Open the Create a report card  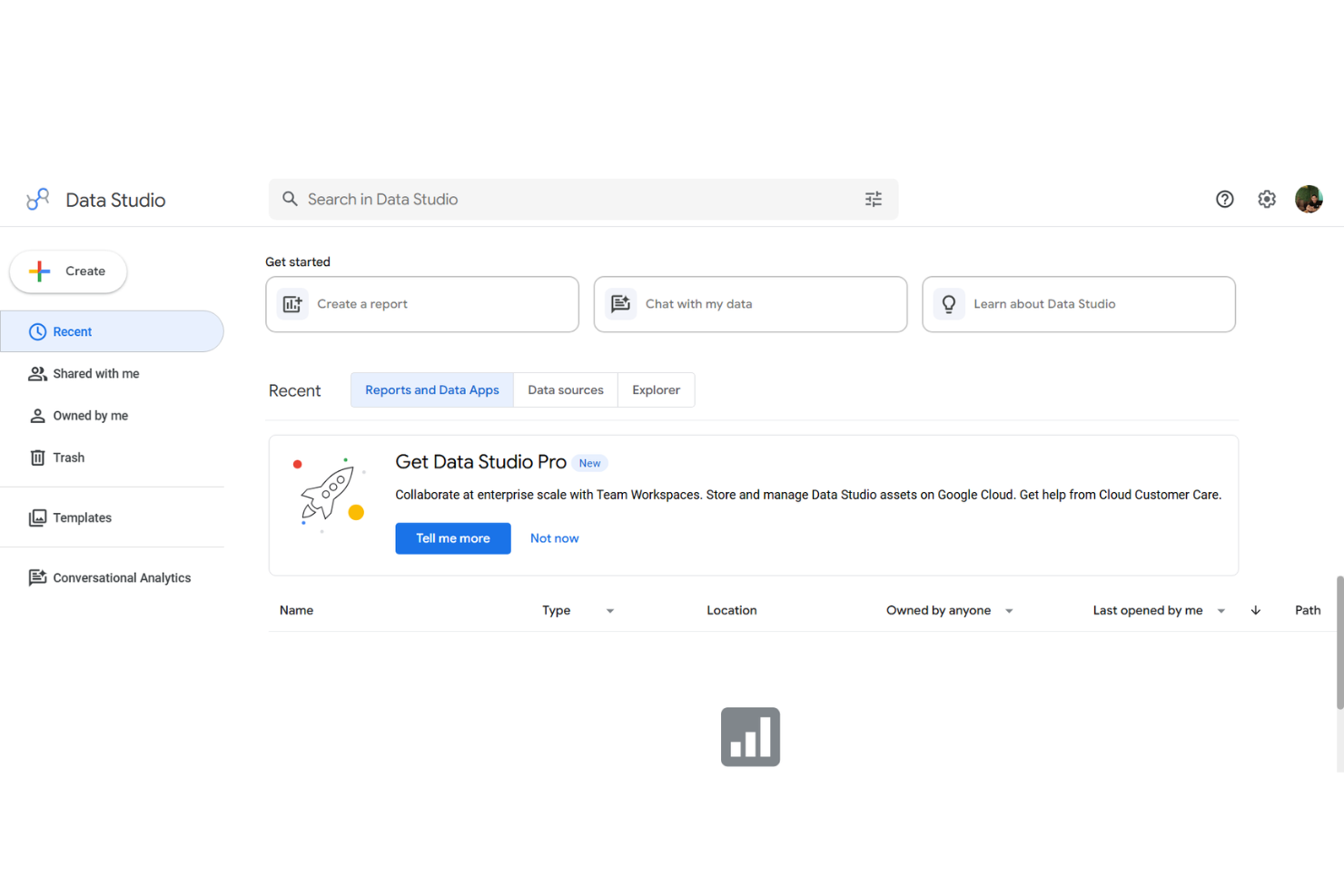422,304
